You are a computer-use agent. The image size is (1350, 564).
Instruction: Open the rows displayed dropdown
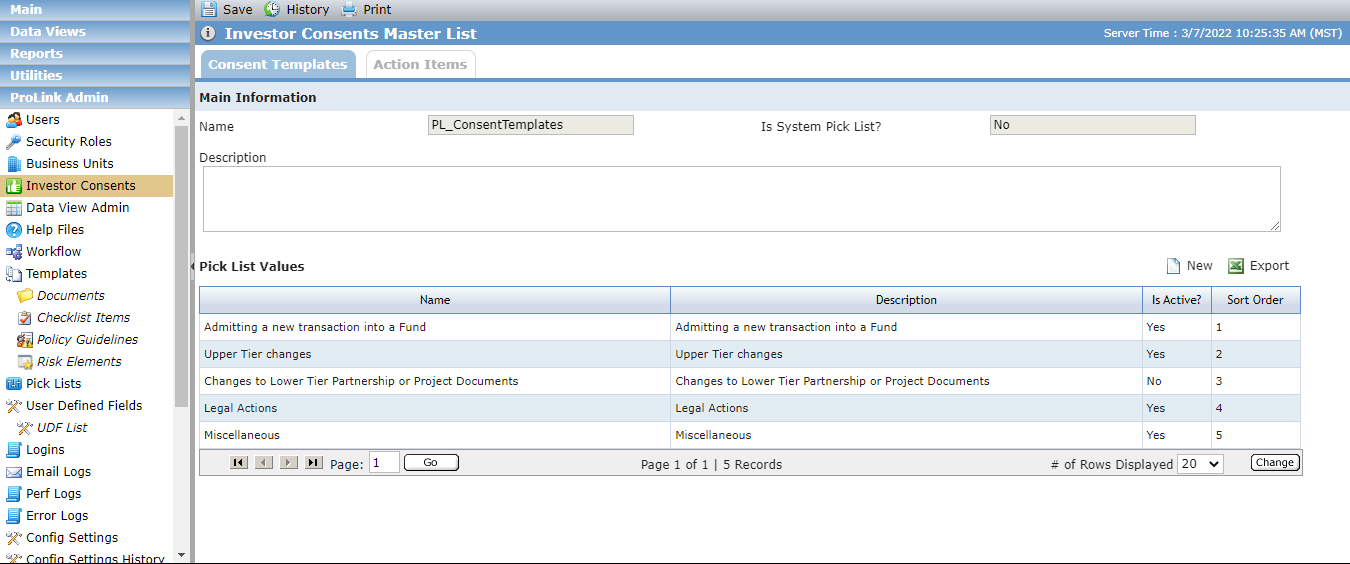(1200, 464)
